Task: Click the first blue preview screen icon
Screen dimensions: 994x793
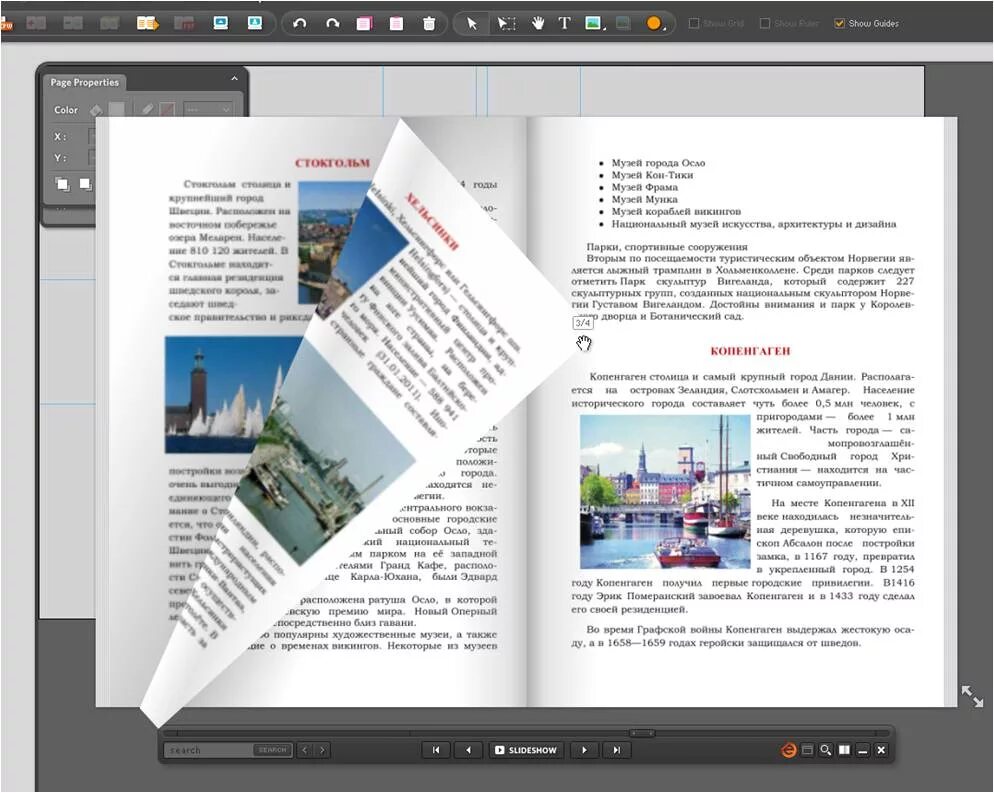Action: pyautogui.click(x=221, y=23)
